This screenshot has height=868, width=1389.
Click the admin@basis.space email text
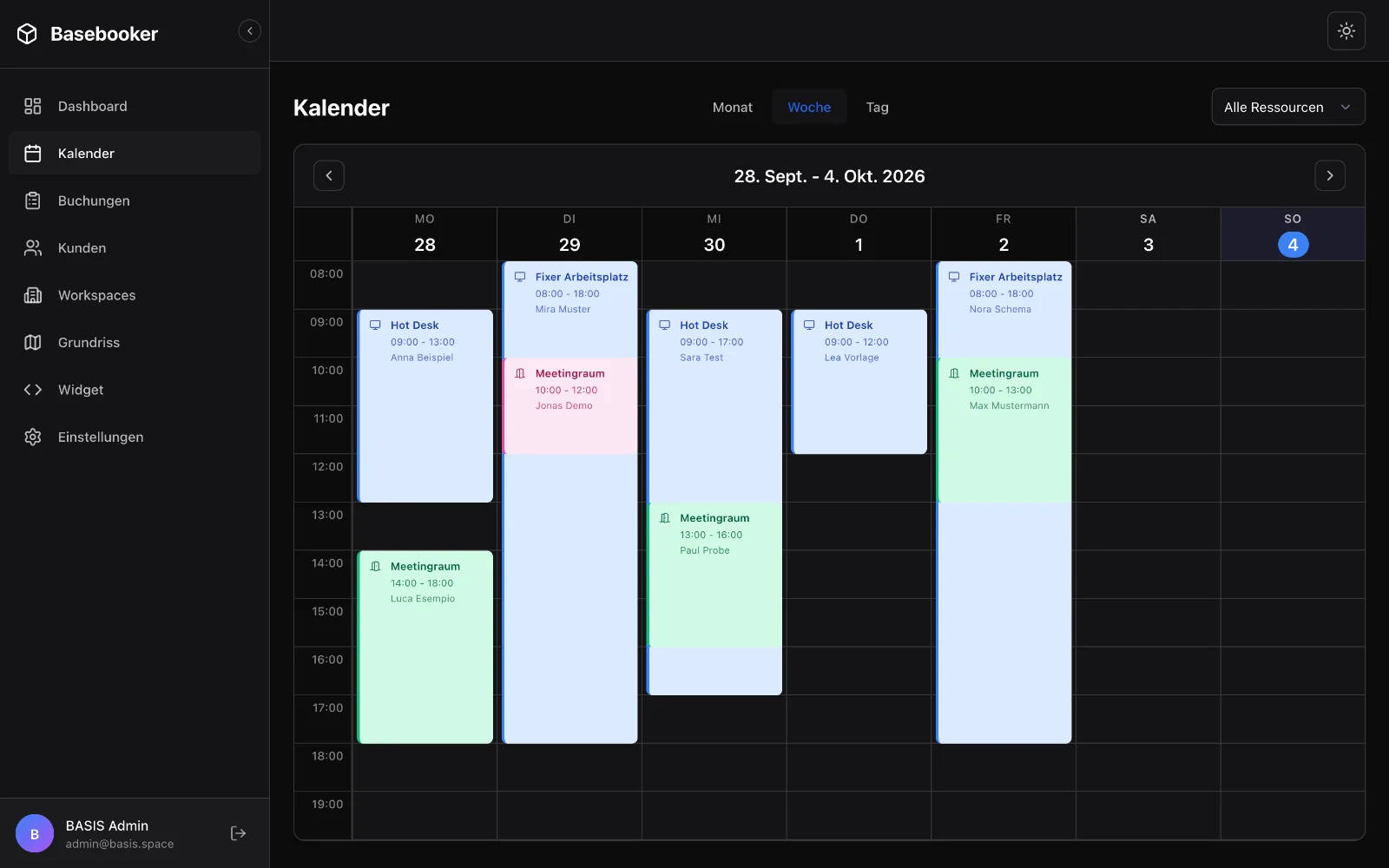point(120,845)
